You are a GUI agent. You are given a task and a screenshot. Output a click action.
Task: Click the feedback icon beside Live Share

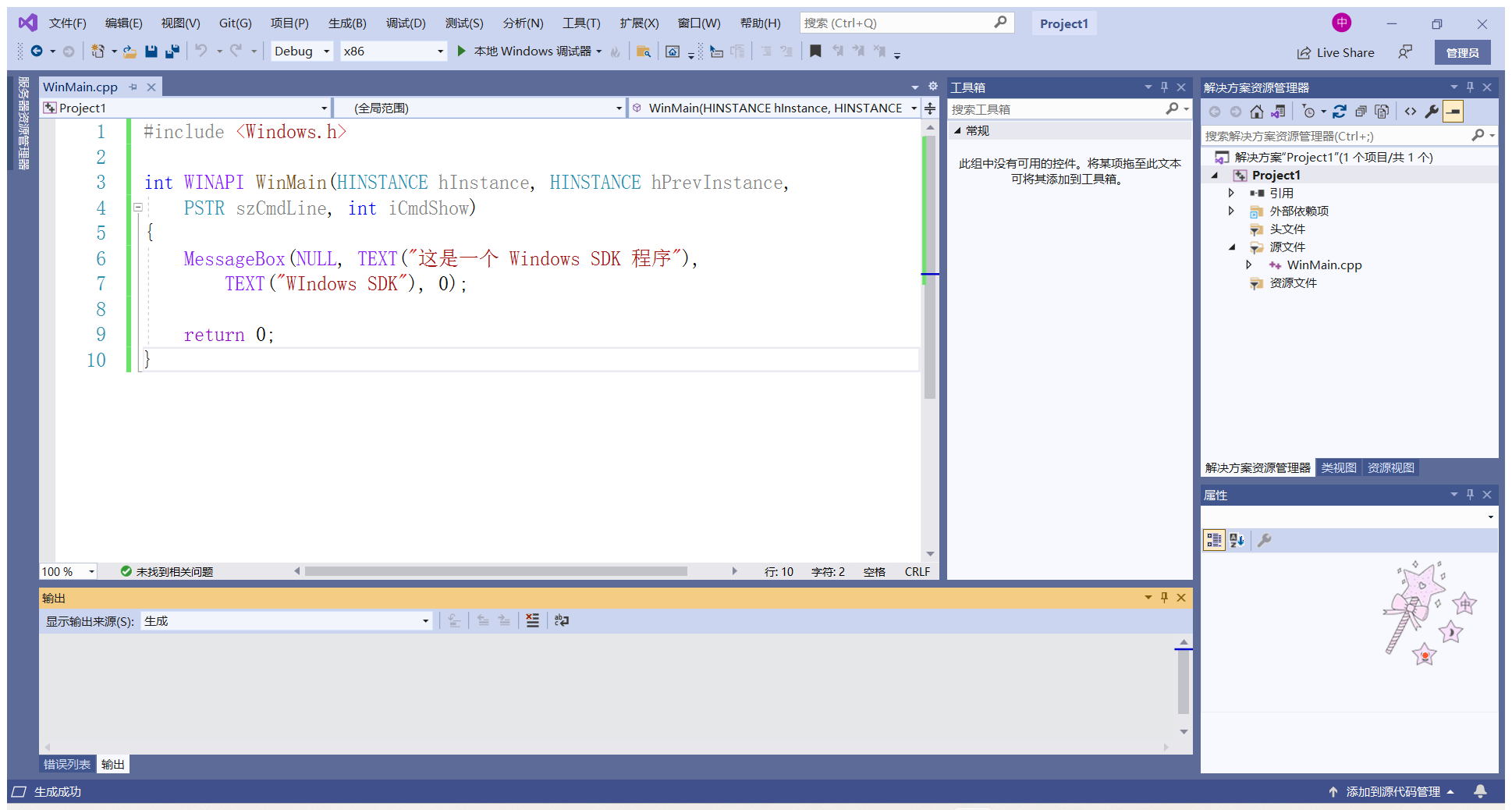point(1405,52)
